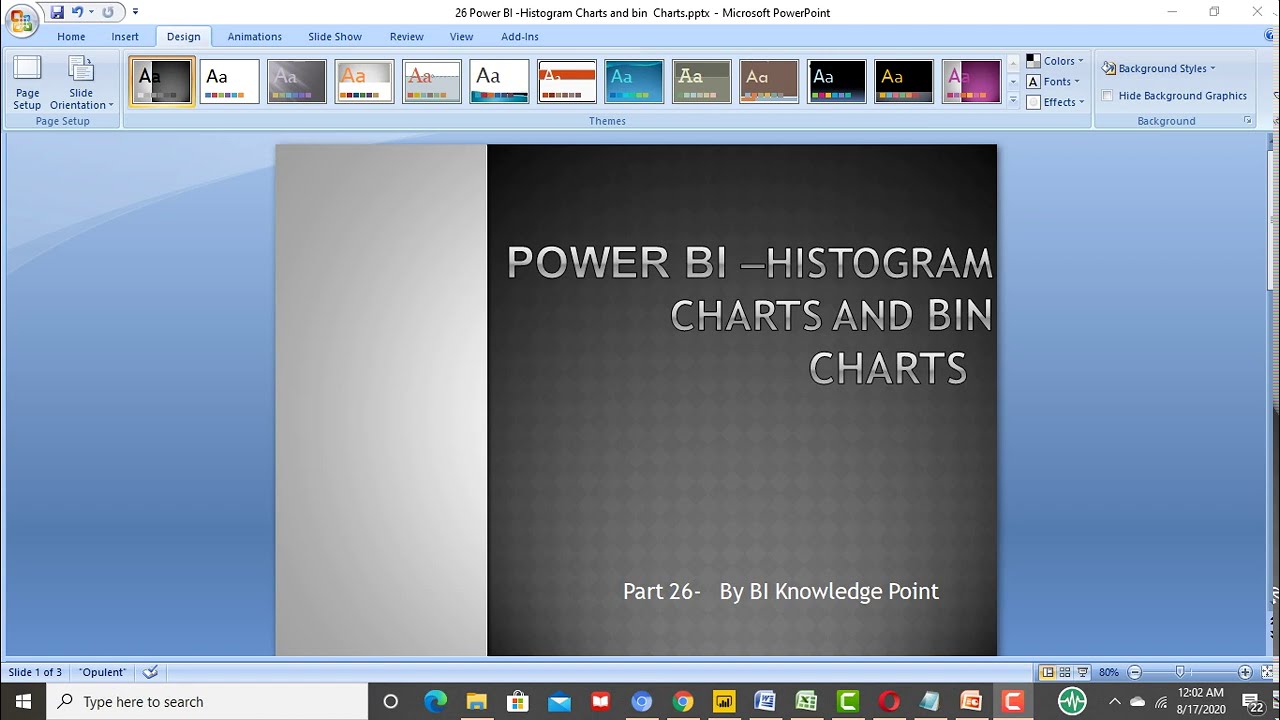Open Microsoft Excel from the taskbar
The width and height of the screenshot is (1280, 720).
point(806,701)
